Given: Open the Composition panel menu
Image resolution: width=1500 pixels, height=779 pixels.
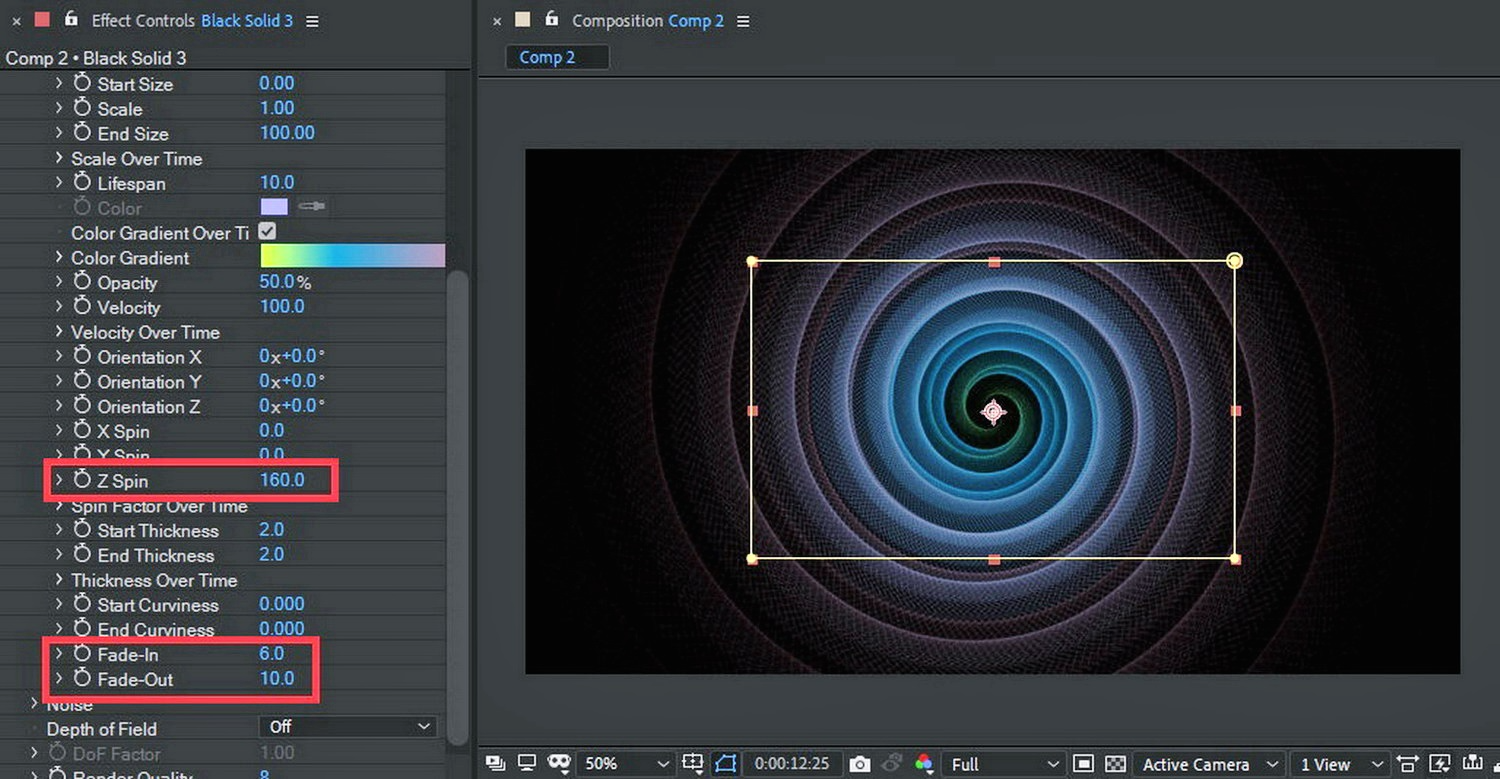Looking at the screenshot, I should pyautogui.click(x=742, y=21).
